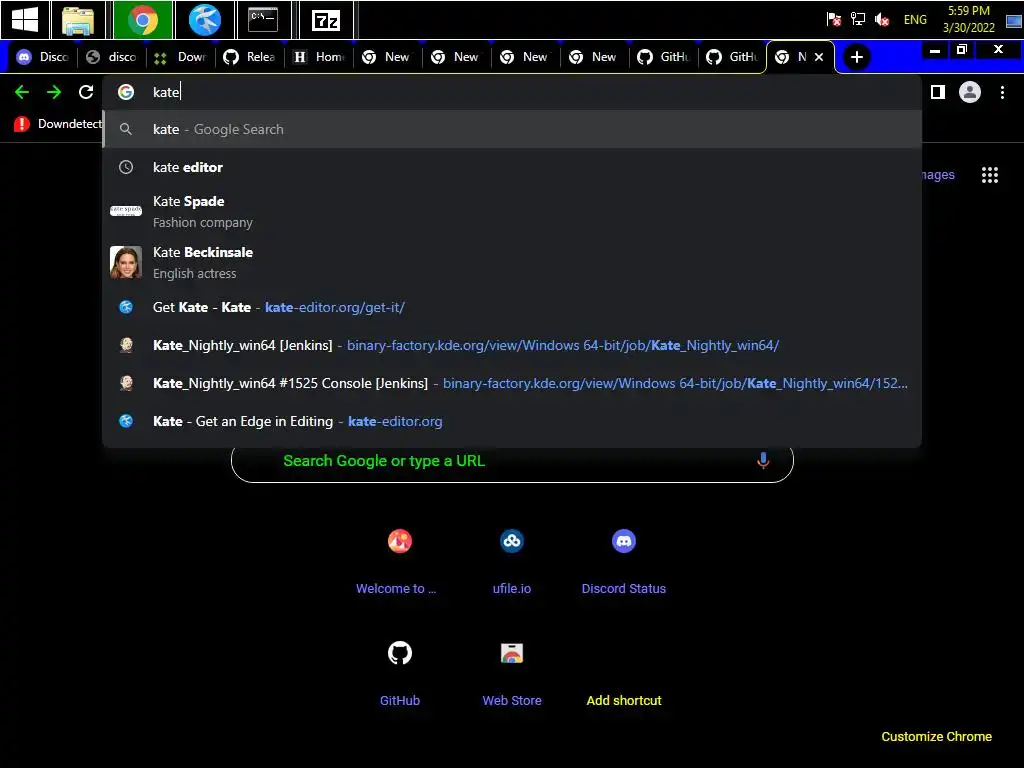Open the ufile.io shortcut

click(x=512, y=562)
